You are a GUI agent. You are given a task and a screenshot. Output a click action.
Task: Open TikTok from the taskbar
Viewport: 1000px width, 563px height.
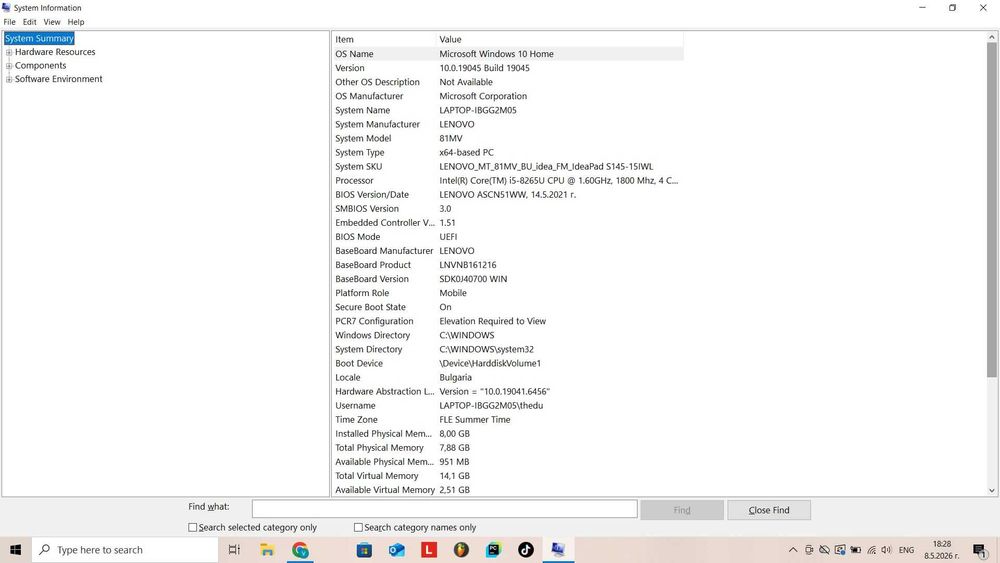tap(526, 550)
